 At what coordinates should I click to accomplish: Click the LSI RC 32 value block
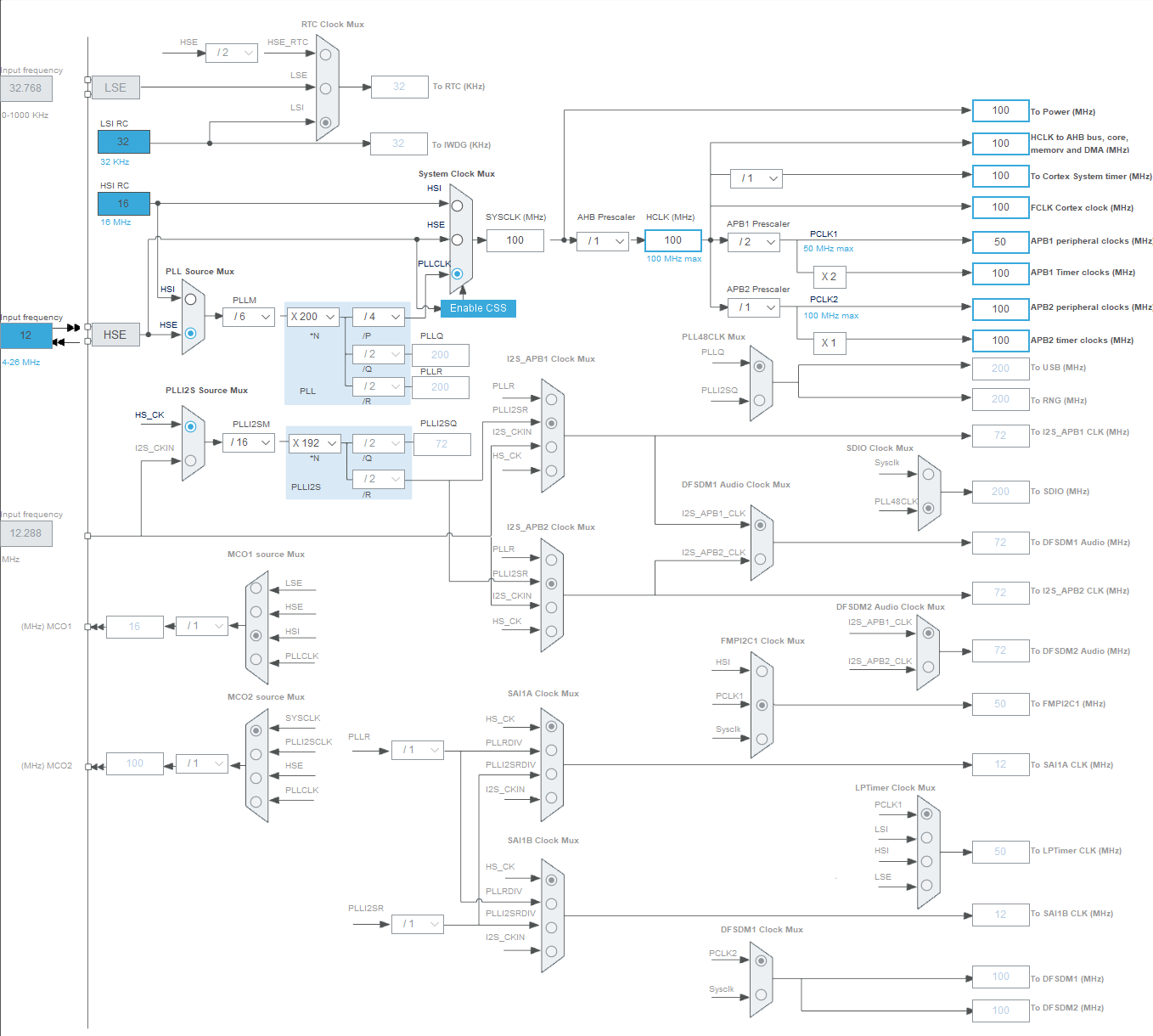(124, 142)
